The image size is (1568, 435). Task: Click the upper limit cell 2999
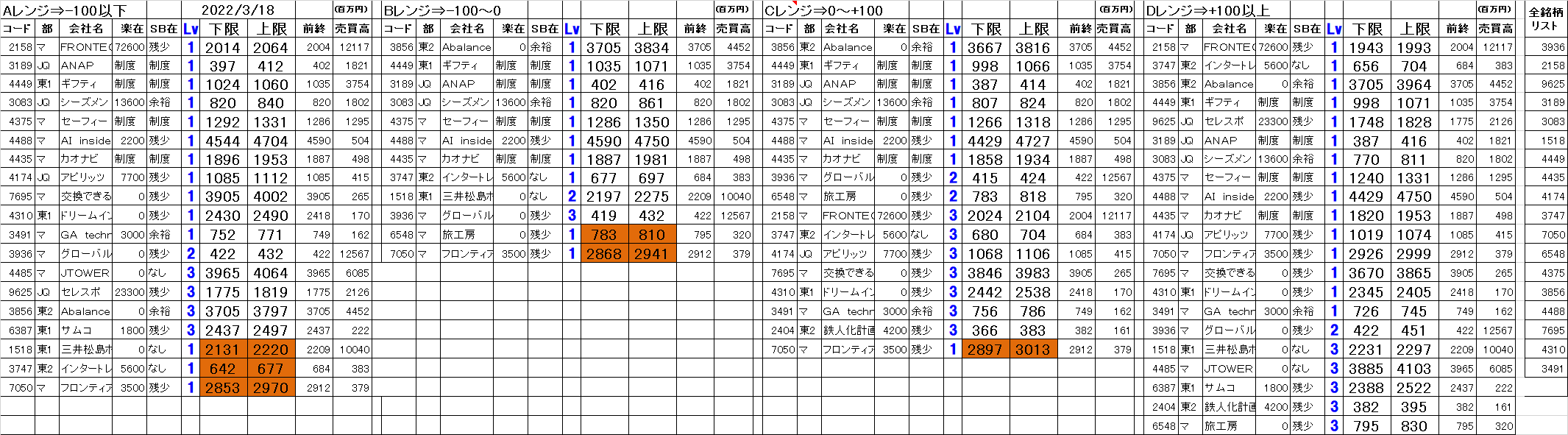(1414, 254)
